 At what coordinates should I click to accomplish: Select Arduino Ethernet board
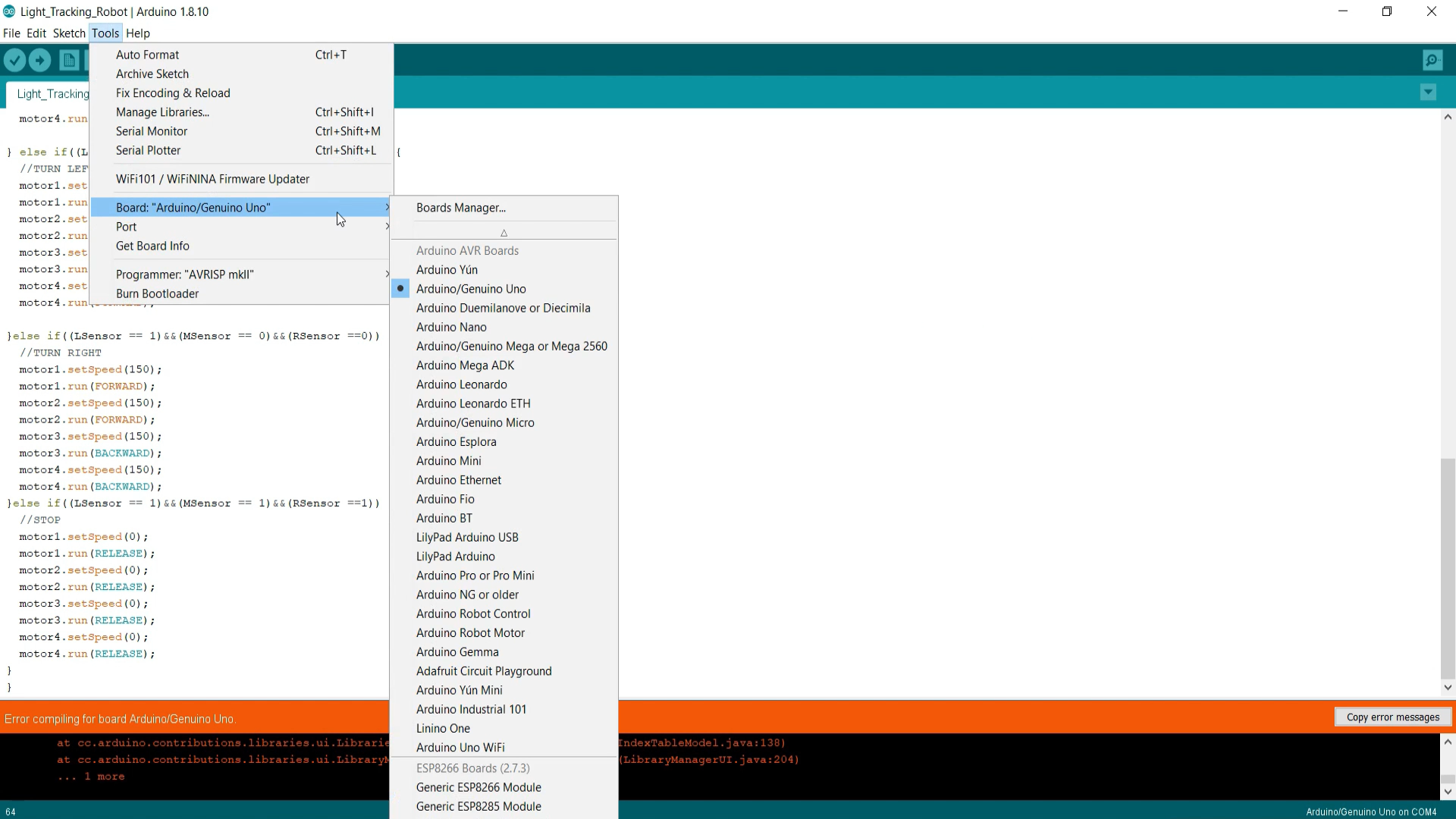pyautogui.click(x=504, y=480)
